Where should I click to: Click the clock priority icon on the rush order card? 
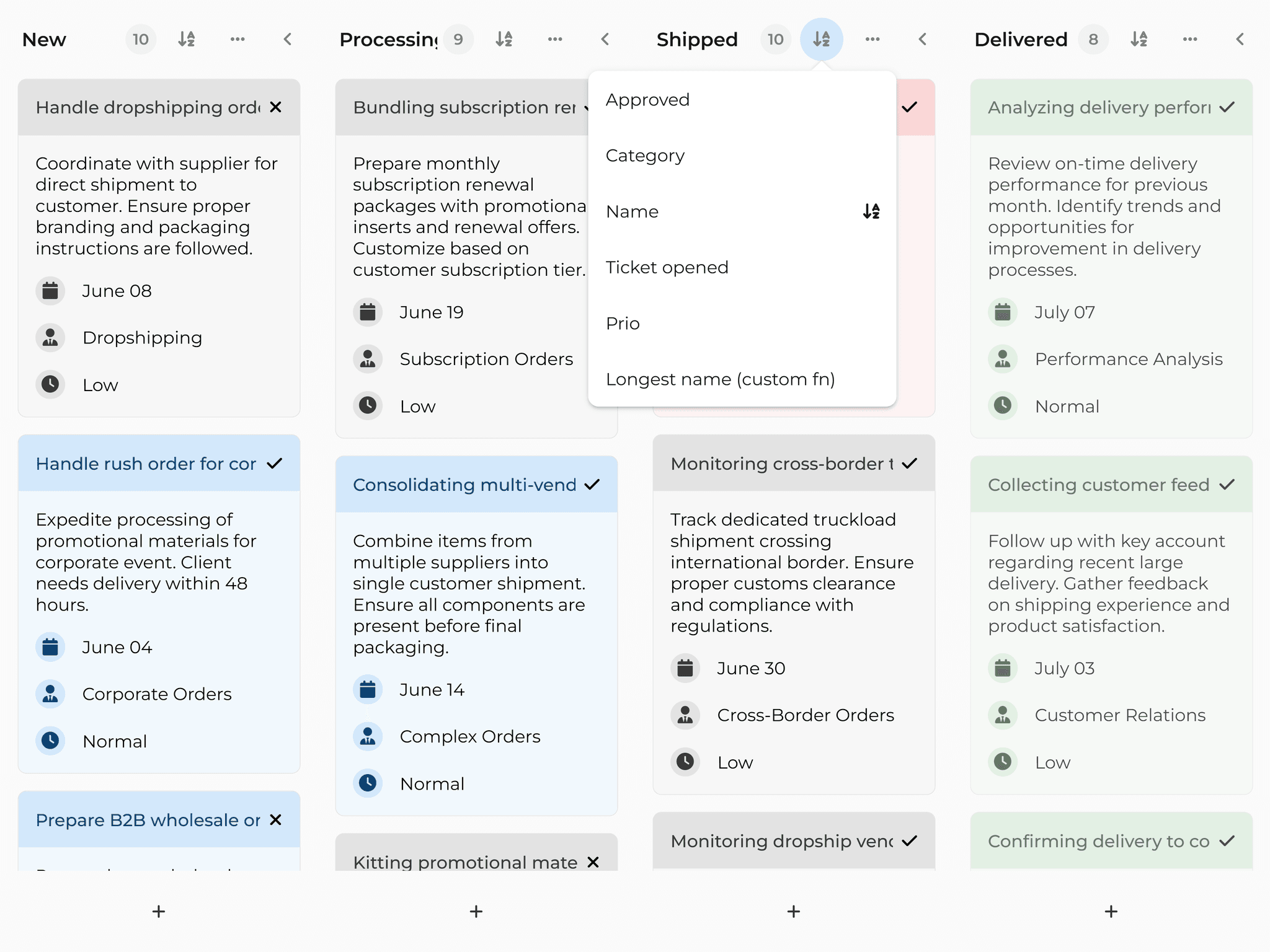pyautogui.click(x=50, y=740)
